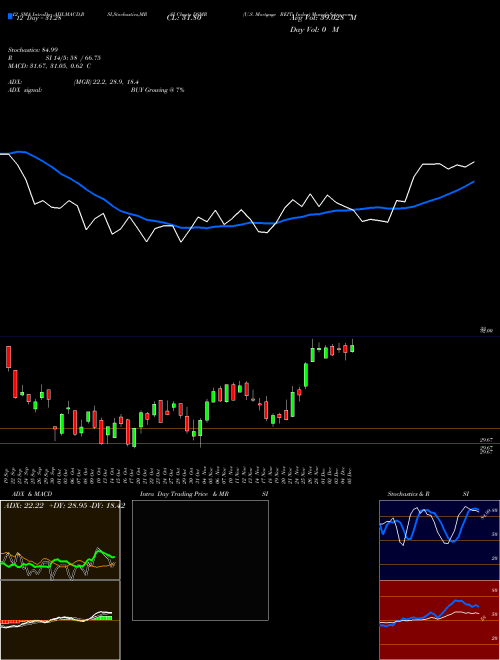Click the 'ADX signal:' label
The height and width of the screenshot is (660, 500).
(x=25, y=90)
